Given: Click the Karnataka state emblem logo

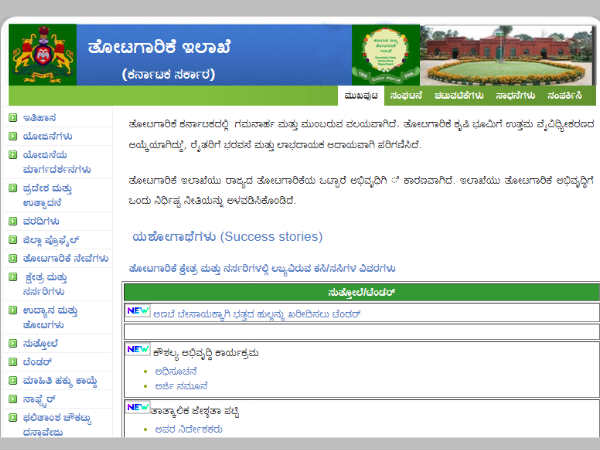Looking at the screenshot, I should (42, 56).
